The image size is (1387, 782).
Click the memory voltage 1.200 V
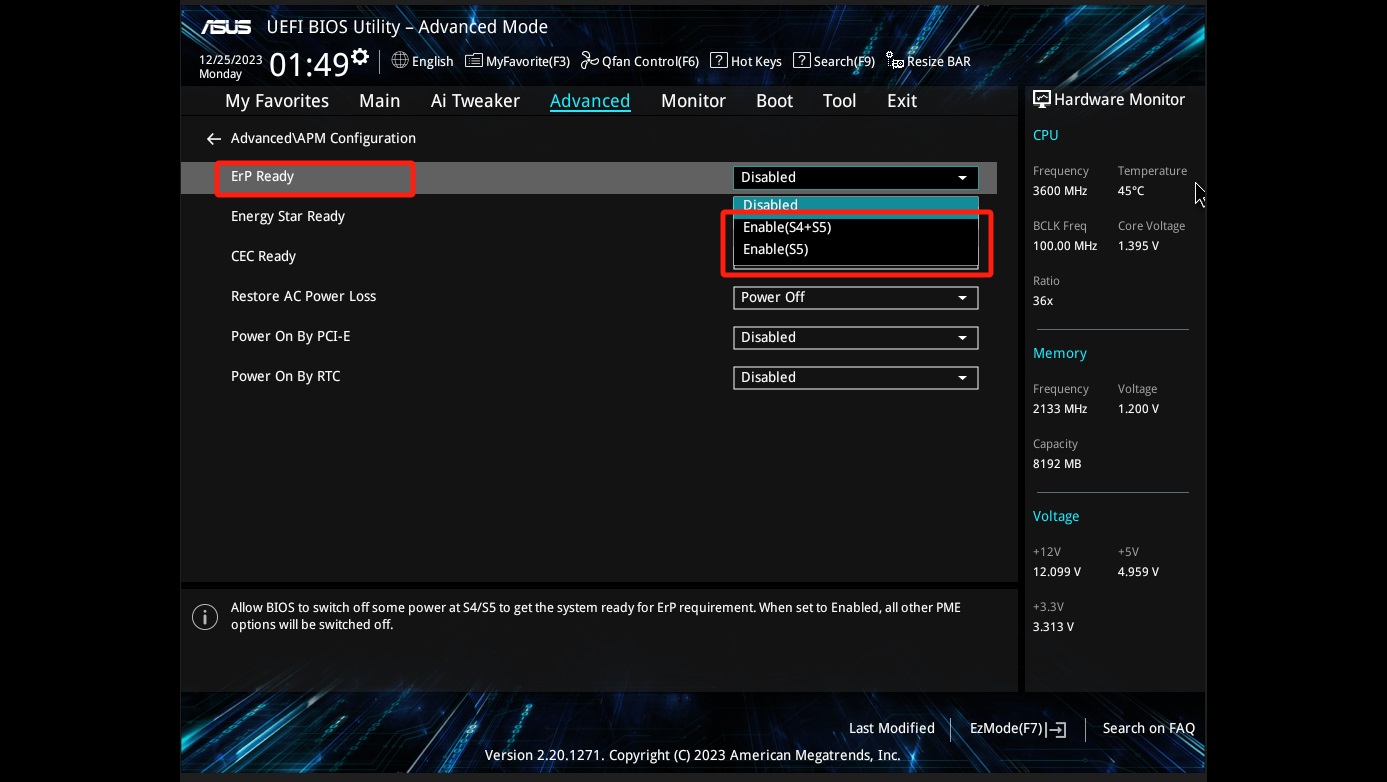(x=1139, y=408)
